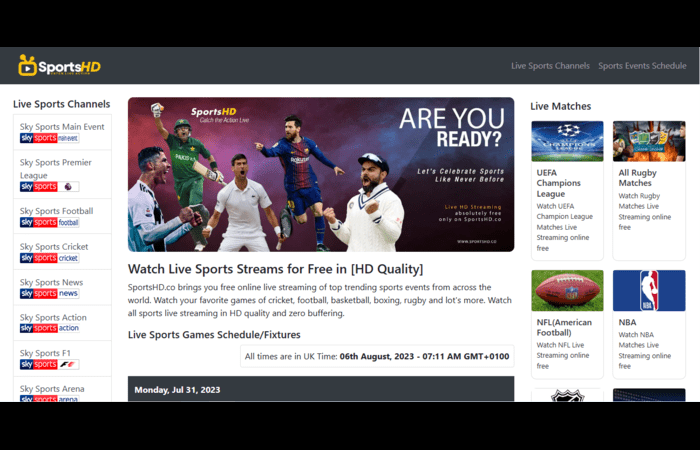
Task: Open the All Rugby Matches title link
Action: point(638,178)
